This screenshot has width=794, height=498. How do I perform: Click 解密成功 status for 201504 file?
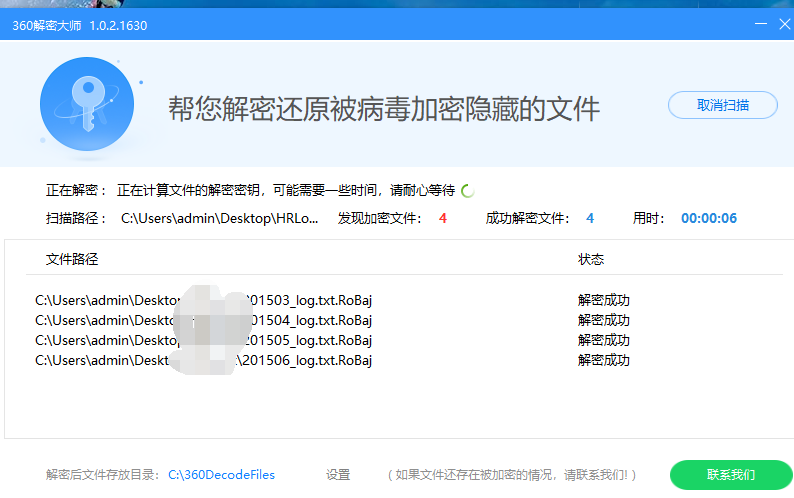click(604, 320)
